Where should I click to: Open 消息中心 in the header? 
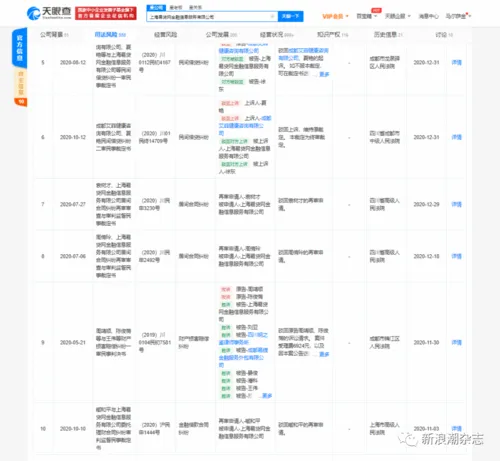(x=428, y=16)
